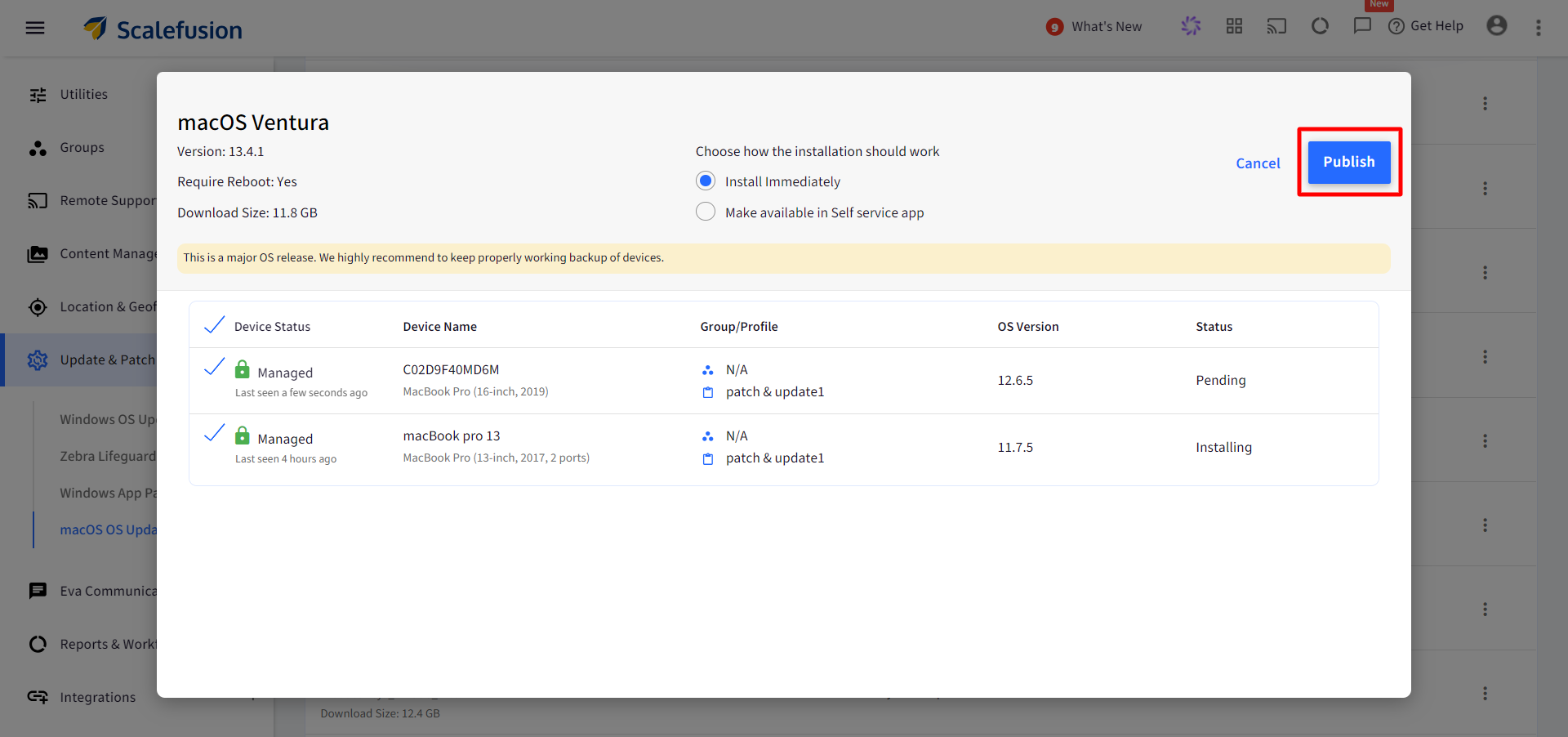This screenshot has width=1568, height=737.
Task: Open Groups in sidebar
Action: coord(82,147)
